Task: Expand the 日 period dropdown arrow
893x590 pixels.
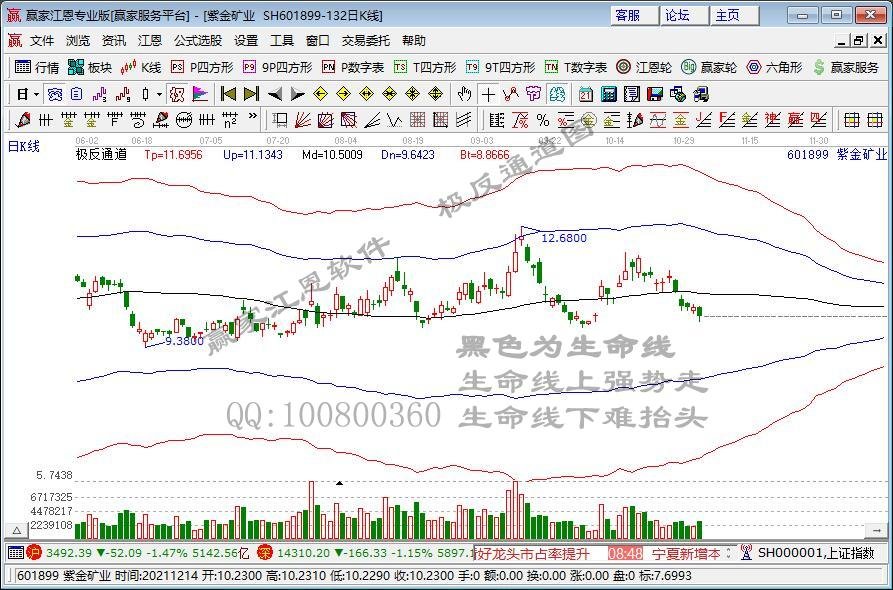Action: click(x=37, y=95)
